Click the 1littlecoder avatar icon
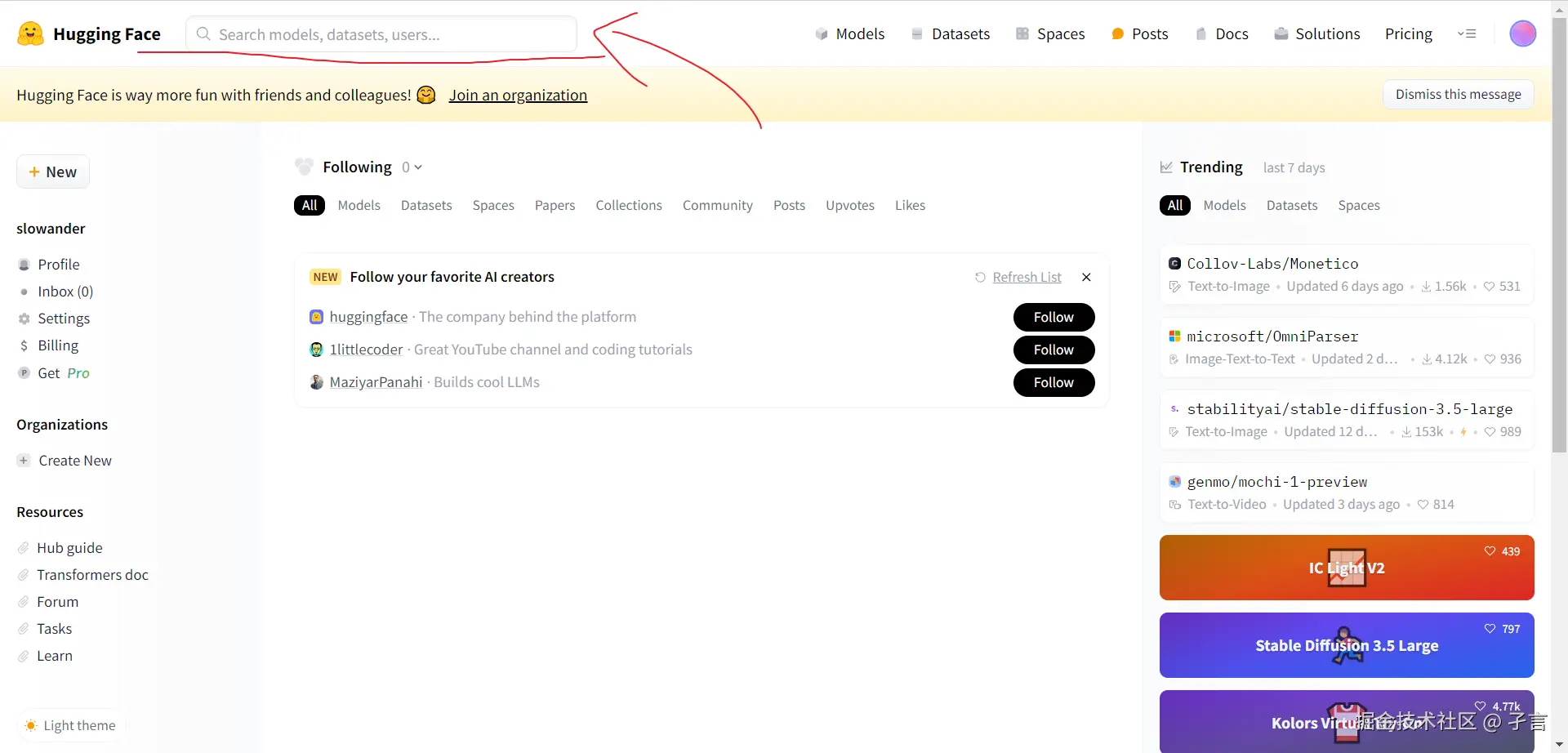Viewport: 1568px width, 753px height. pos(316,350)
